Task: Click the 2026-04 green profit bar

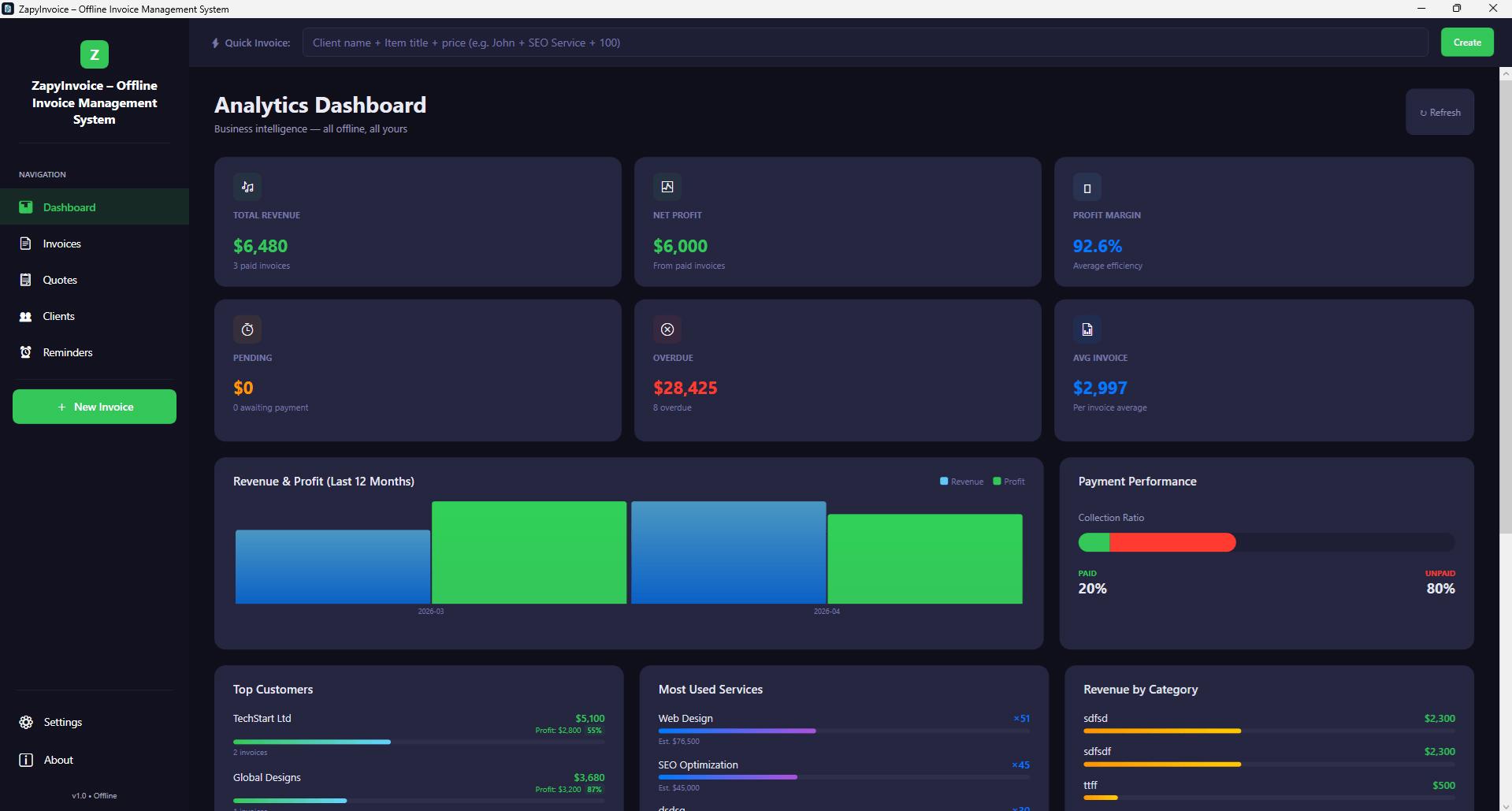Action: click(925, 559)
